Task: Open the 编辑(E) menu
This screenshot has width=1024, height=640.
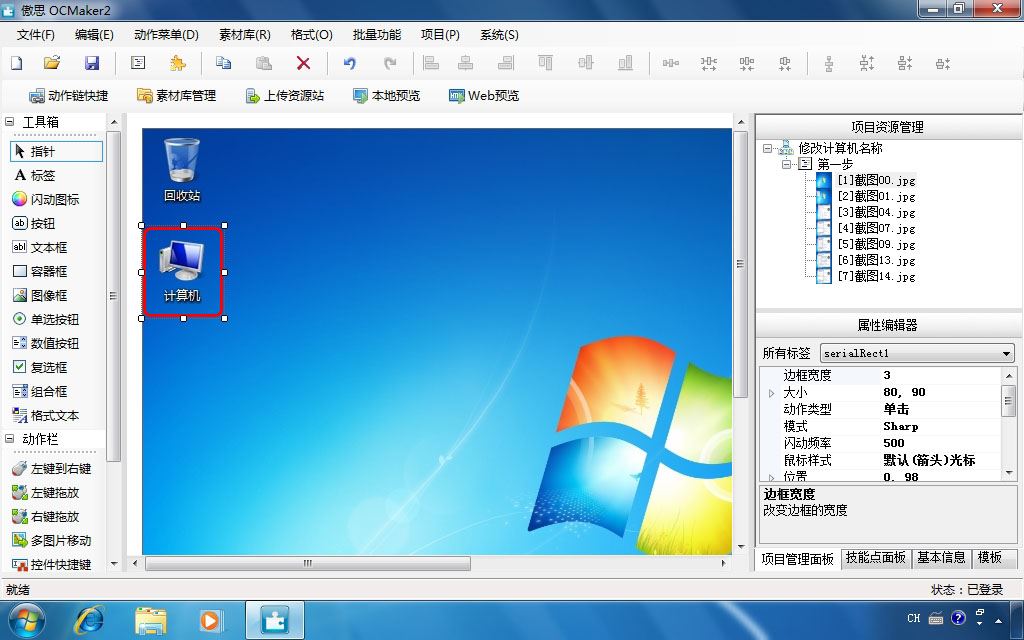Action: tap(94, 35)
